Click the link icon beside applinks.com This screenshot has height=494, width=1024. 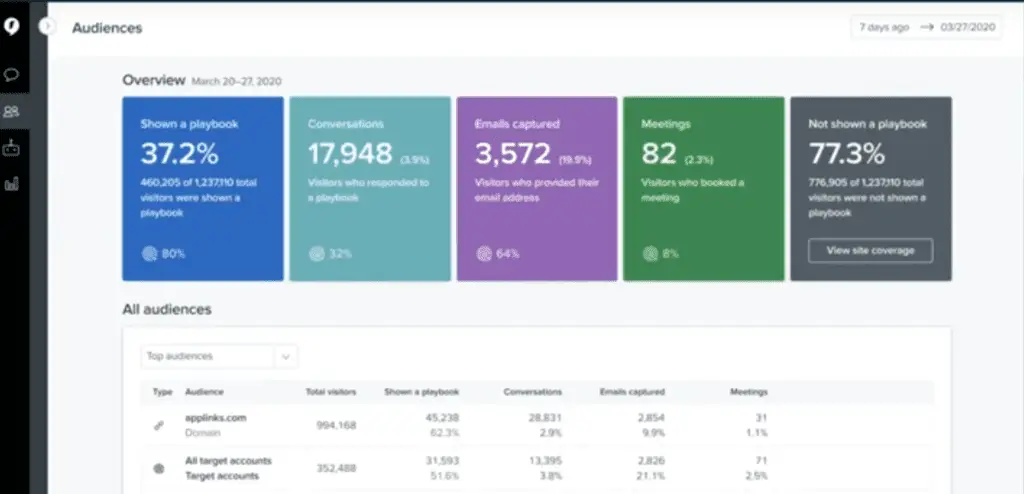tap(158, 425)
